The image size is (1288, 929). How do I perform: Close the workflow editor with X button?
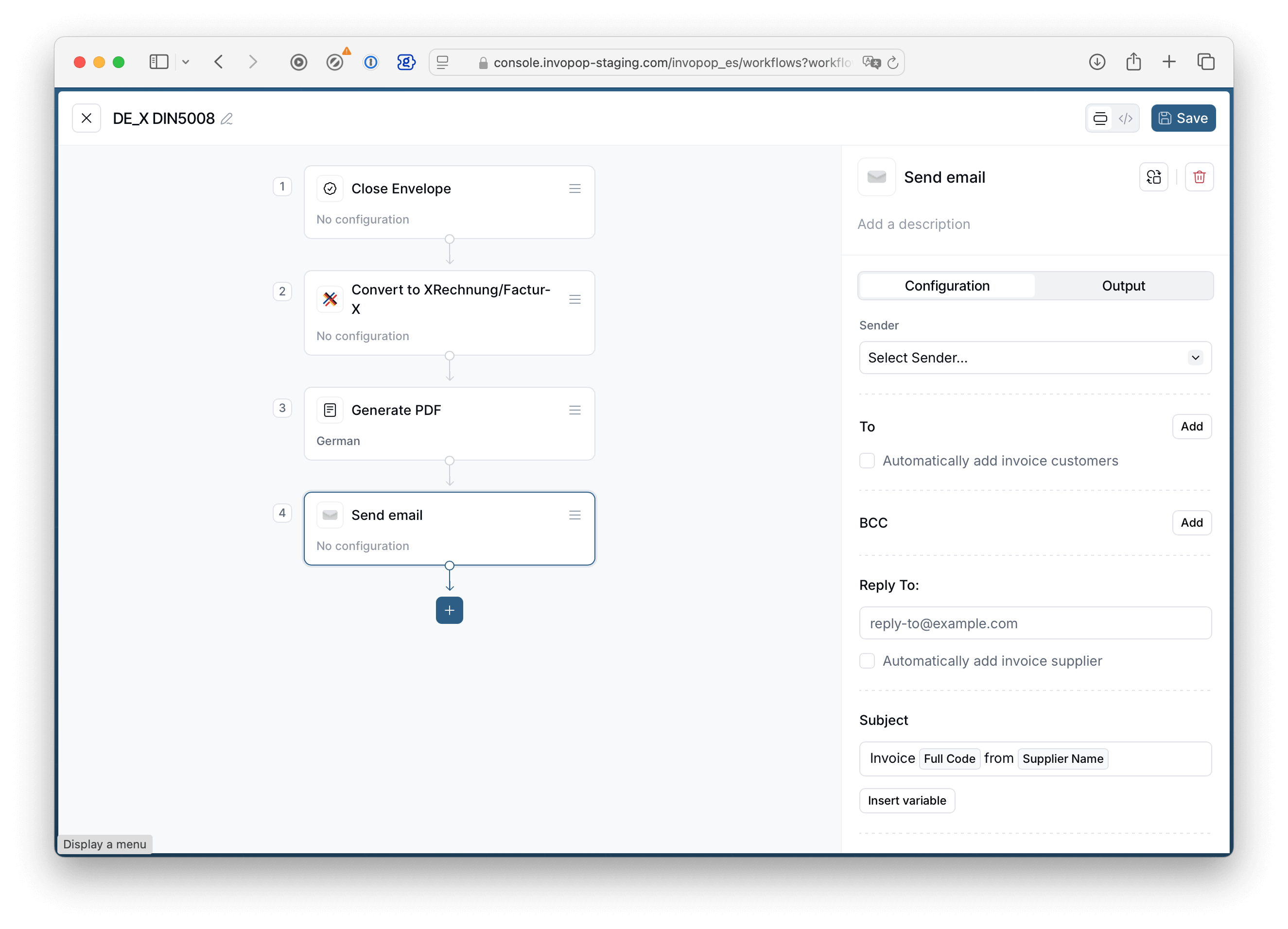[87, 118]
